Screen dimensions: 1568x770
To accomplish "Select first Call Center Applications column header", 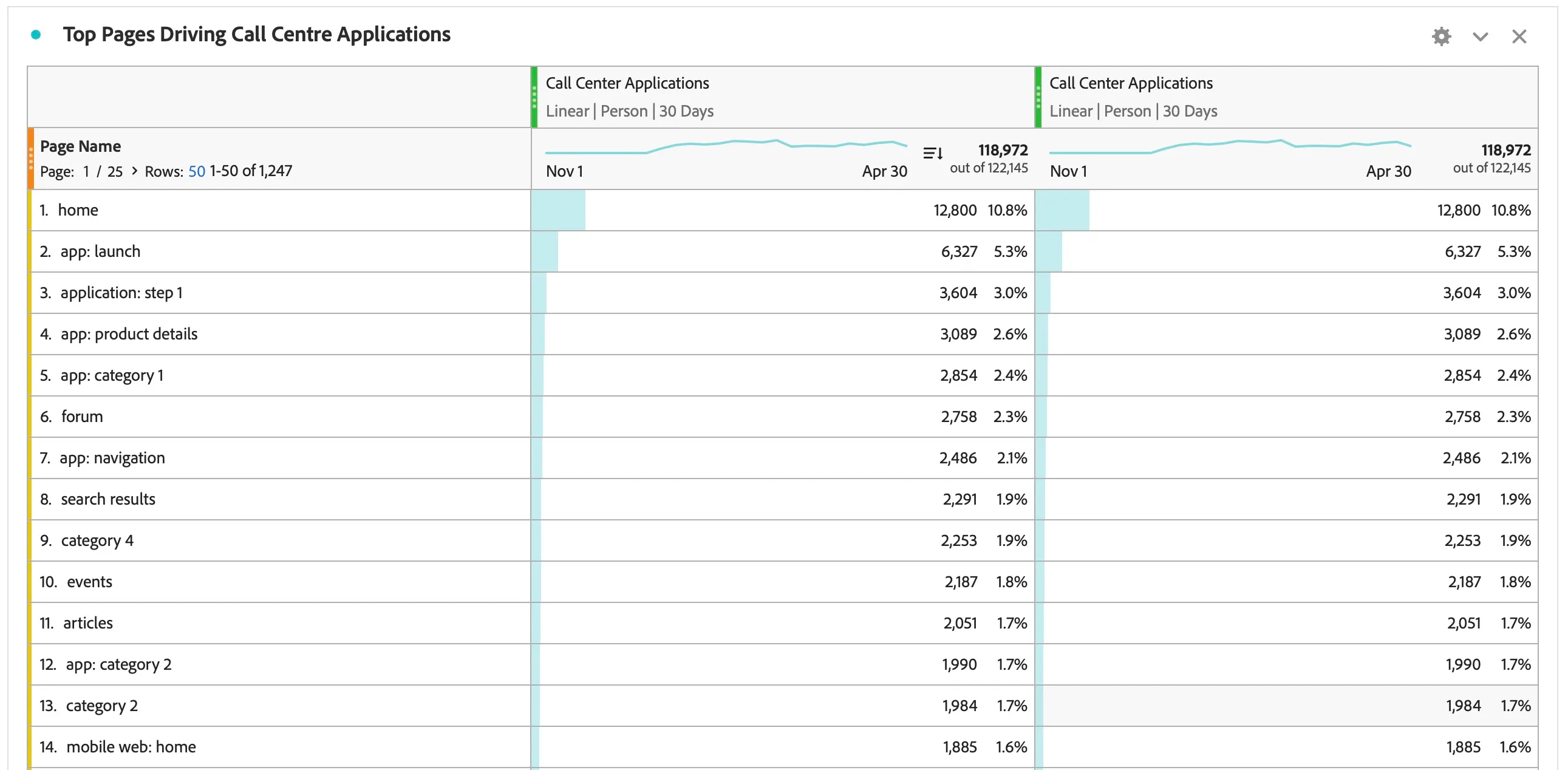I will 782,97.
